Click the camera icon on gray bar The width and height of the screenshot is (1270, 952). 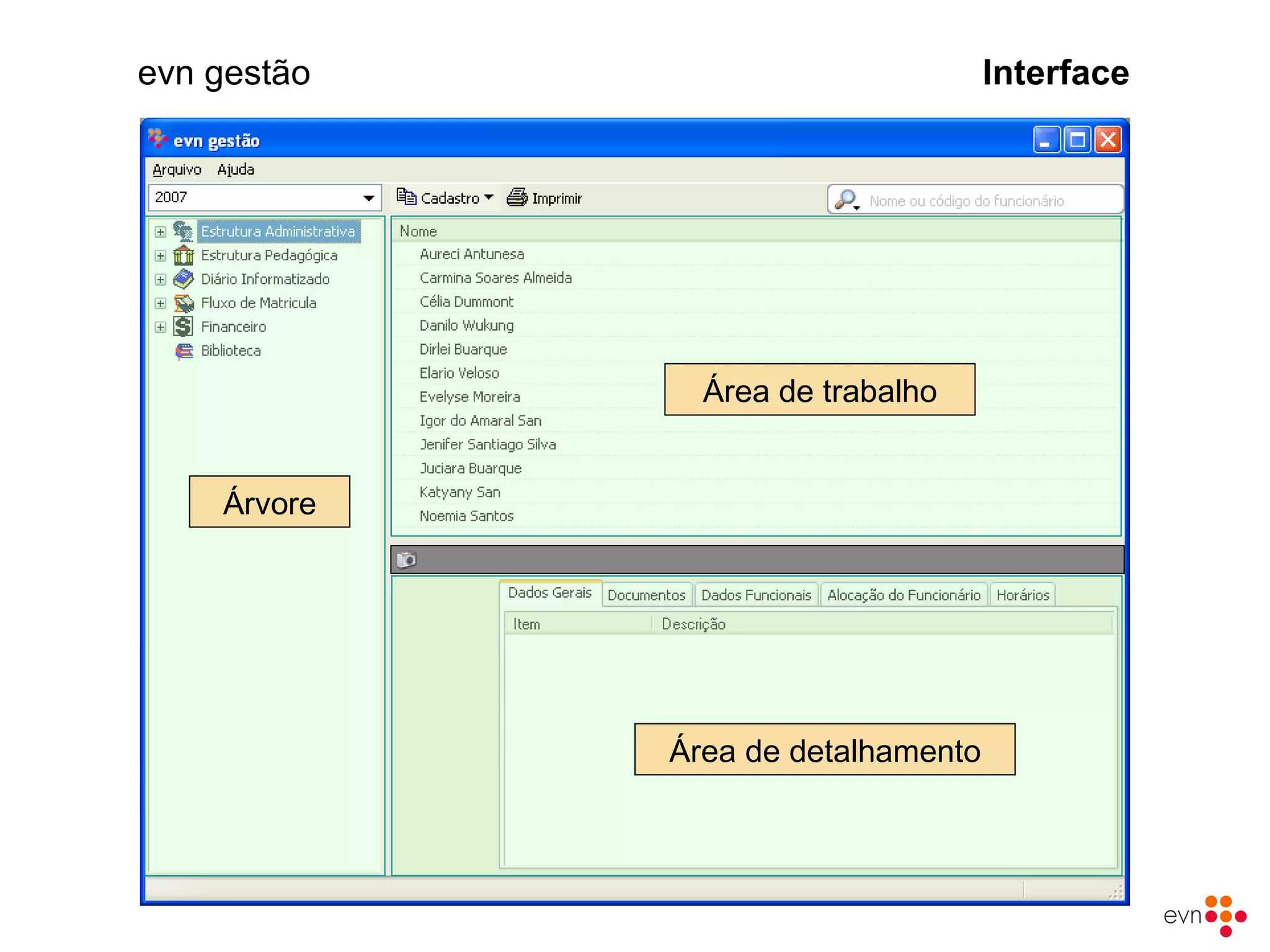tap(406, 560)
